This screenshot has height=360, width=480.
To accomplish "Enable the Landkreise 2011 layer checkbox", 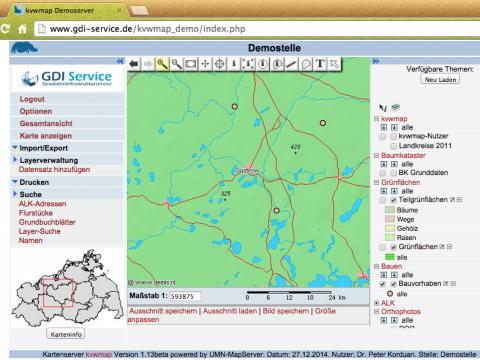I will pyautogui.click(x=393, y=146).
